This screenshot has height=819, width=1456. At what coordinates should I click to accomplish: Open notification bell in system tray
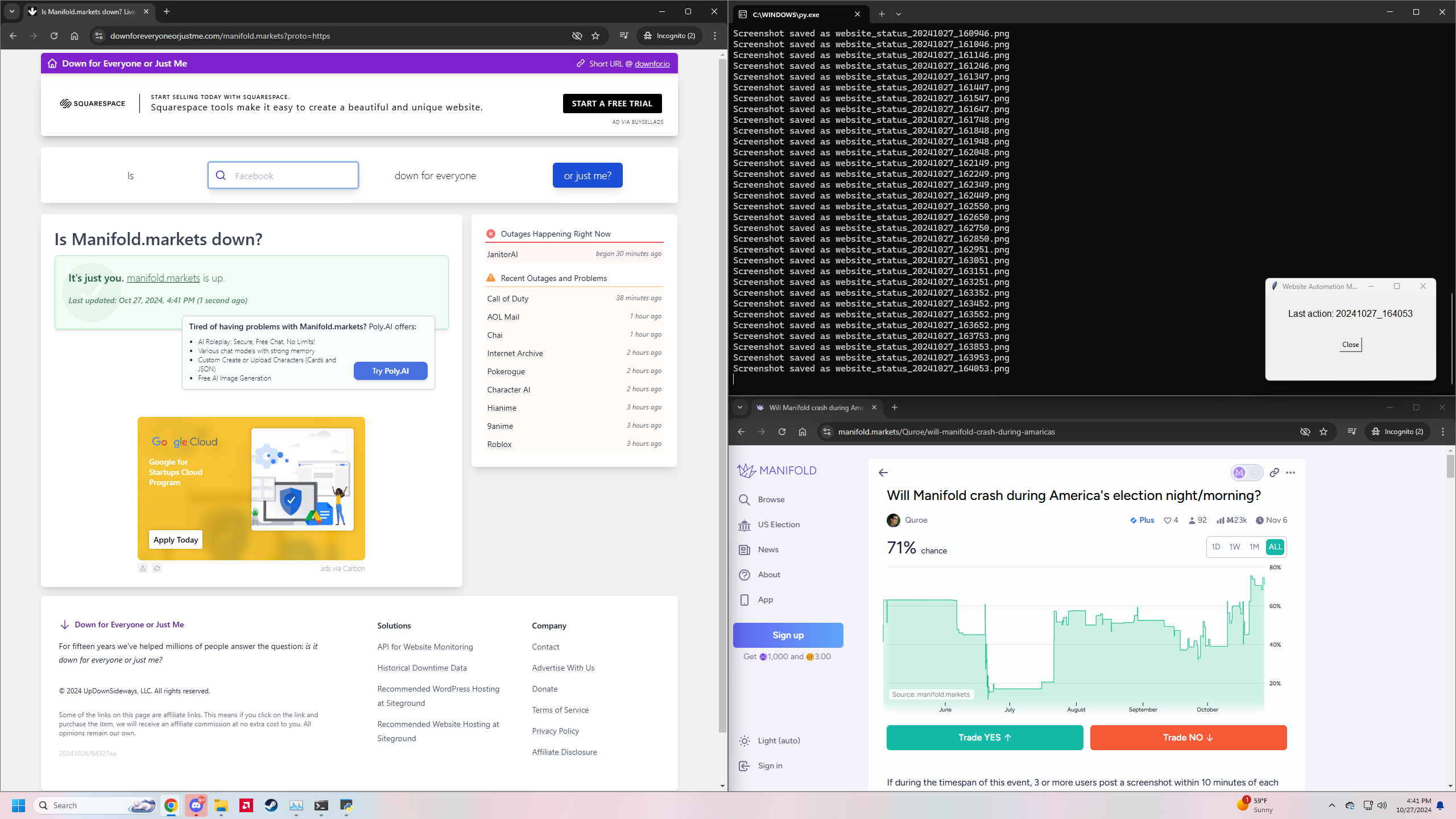click(x=1440, y=805)
